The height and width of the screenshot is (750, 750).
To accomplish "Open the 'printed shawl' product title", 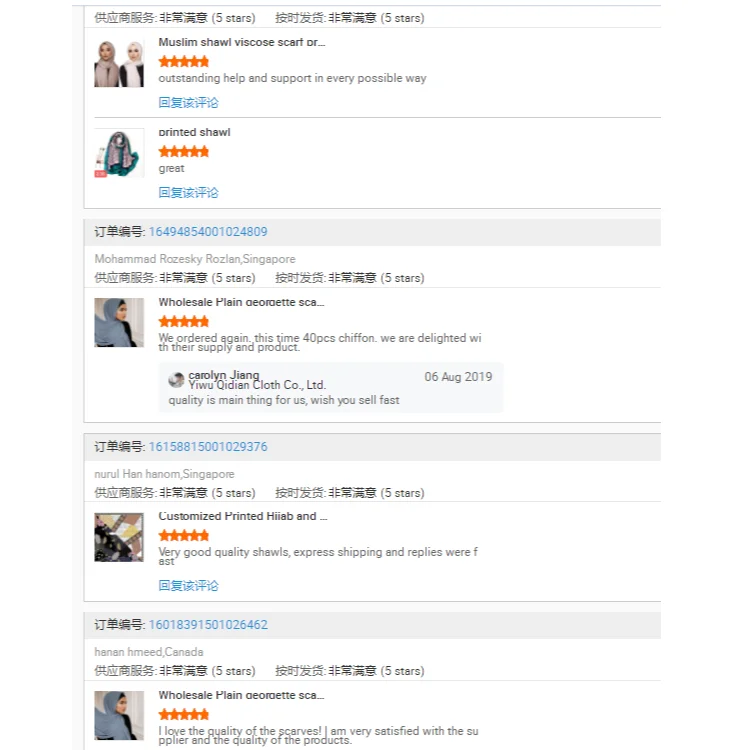I will point(194,132).
